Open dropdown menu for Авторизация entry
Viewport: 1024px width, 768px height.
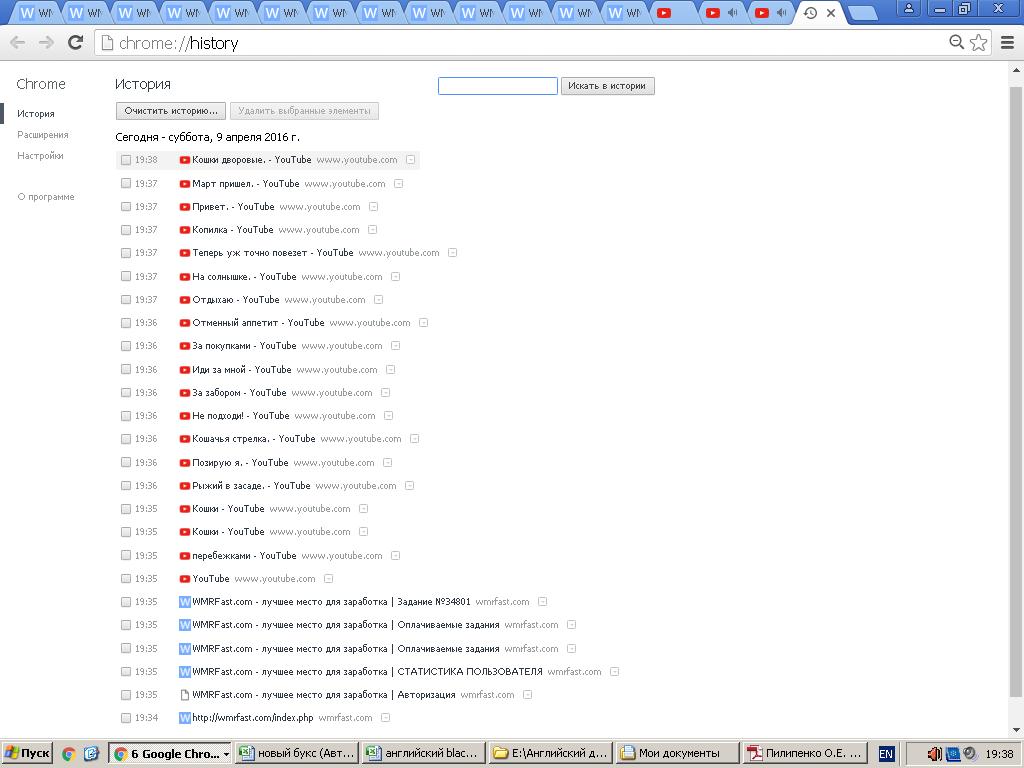(x=527, y=696)
